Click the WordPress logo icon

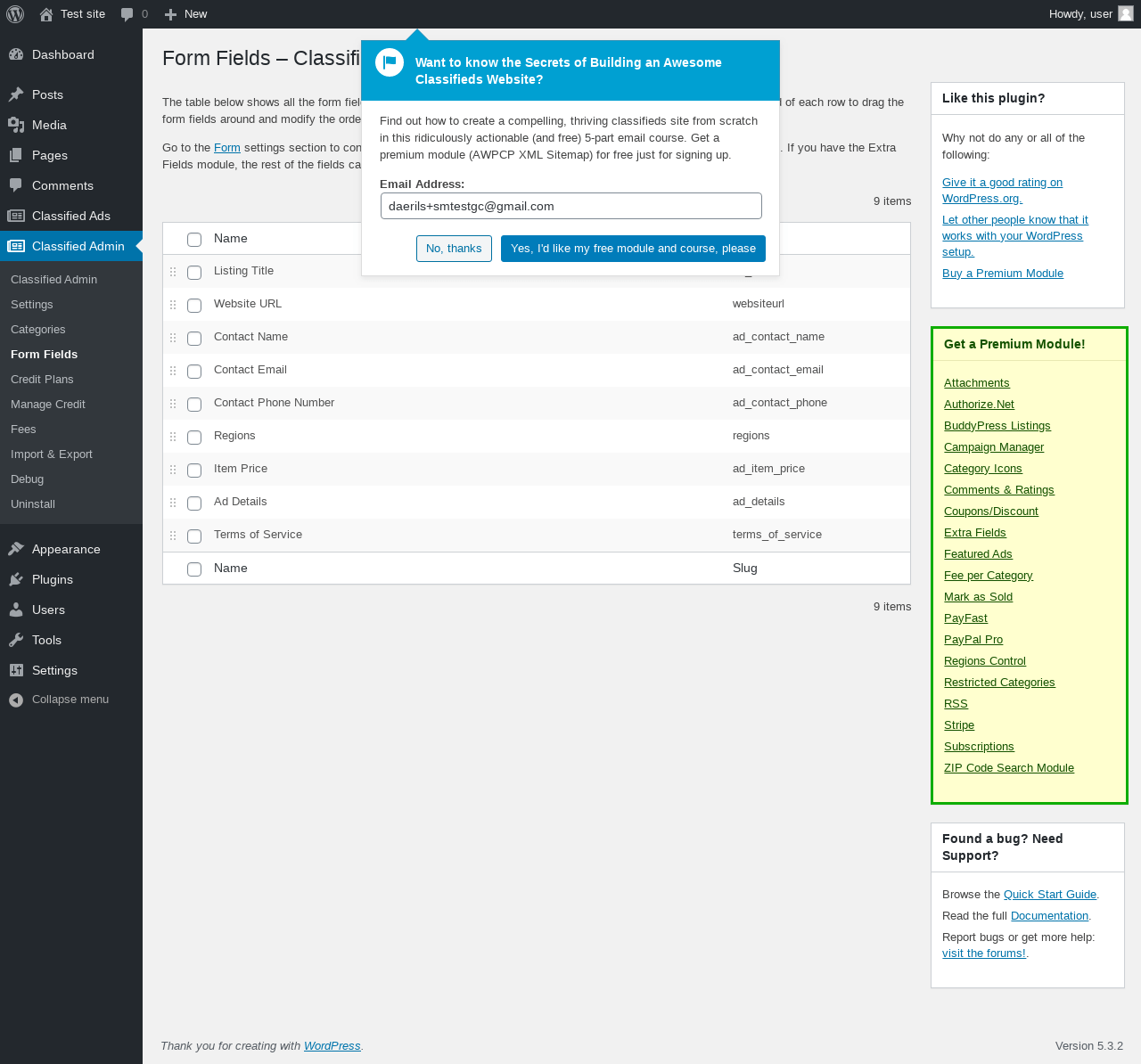(x=15, y=14)
